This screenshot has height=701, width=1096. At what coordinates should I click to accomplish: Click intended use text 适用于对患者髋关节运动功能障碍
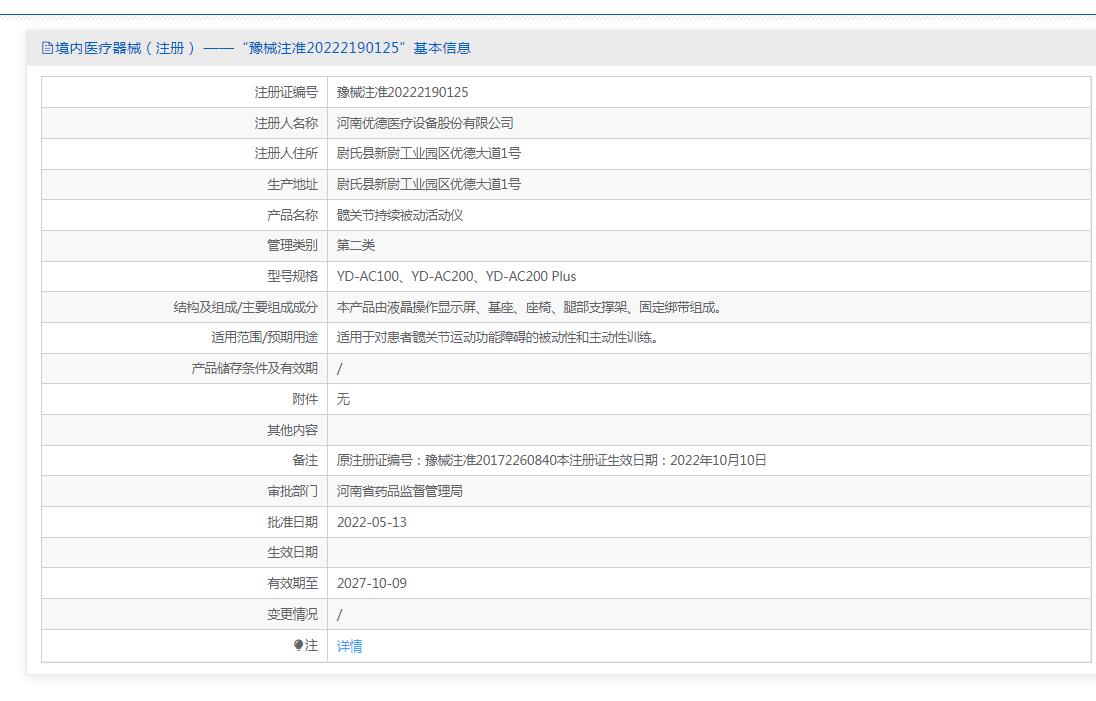(497, 338)
